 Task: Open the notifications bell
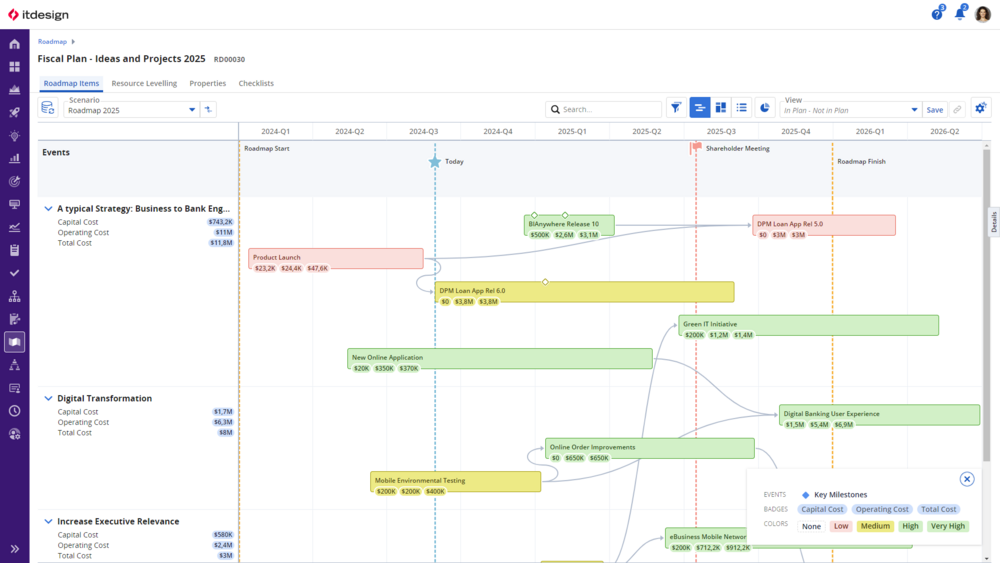(x=960, y=14)
